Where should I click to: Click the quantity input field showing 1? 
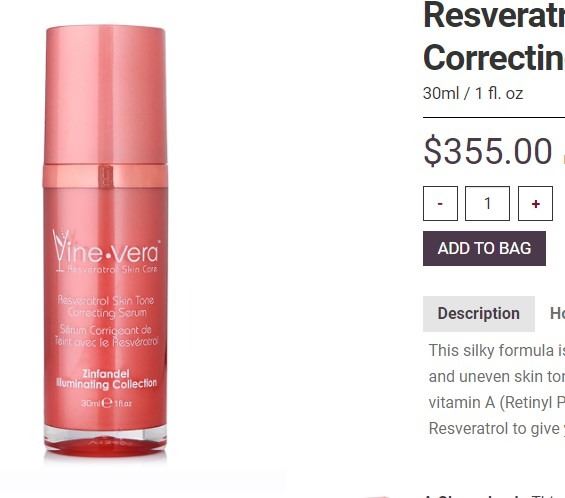pyautogui.click(x=487, y=204)
